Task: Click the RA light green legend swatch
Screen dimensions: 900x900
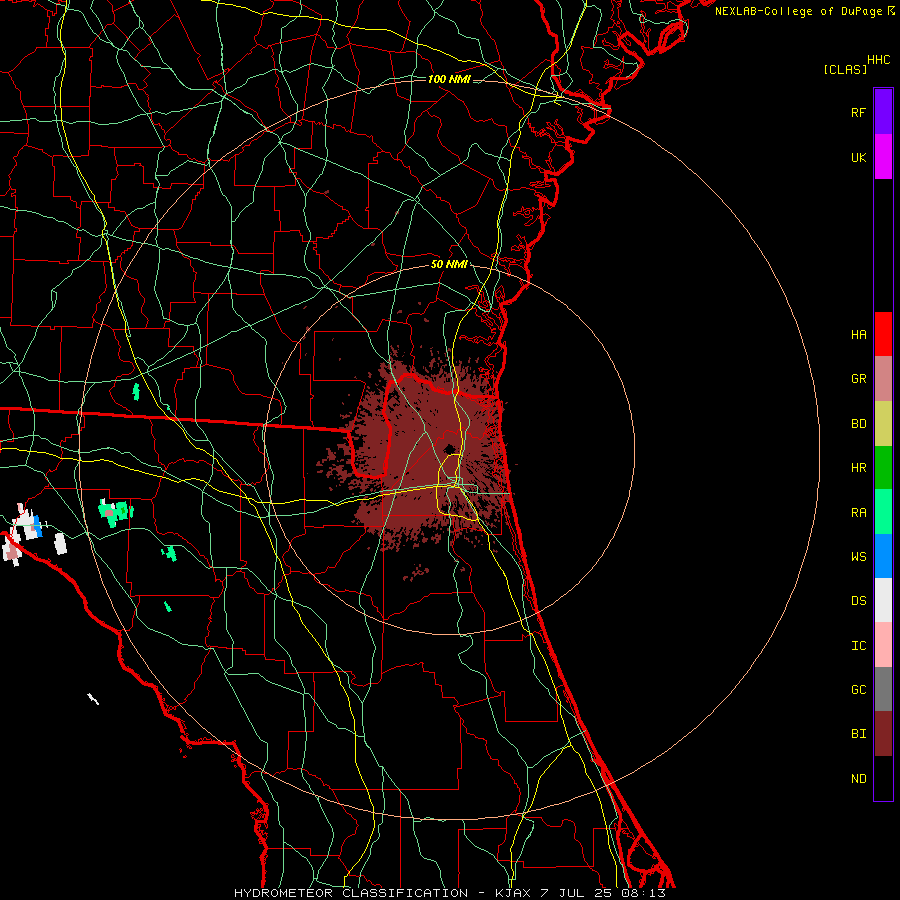Action: click(x=883, y=512)
